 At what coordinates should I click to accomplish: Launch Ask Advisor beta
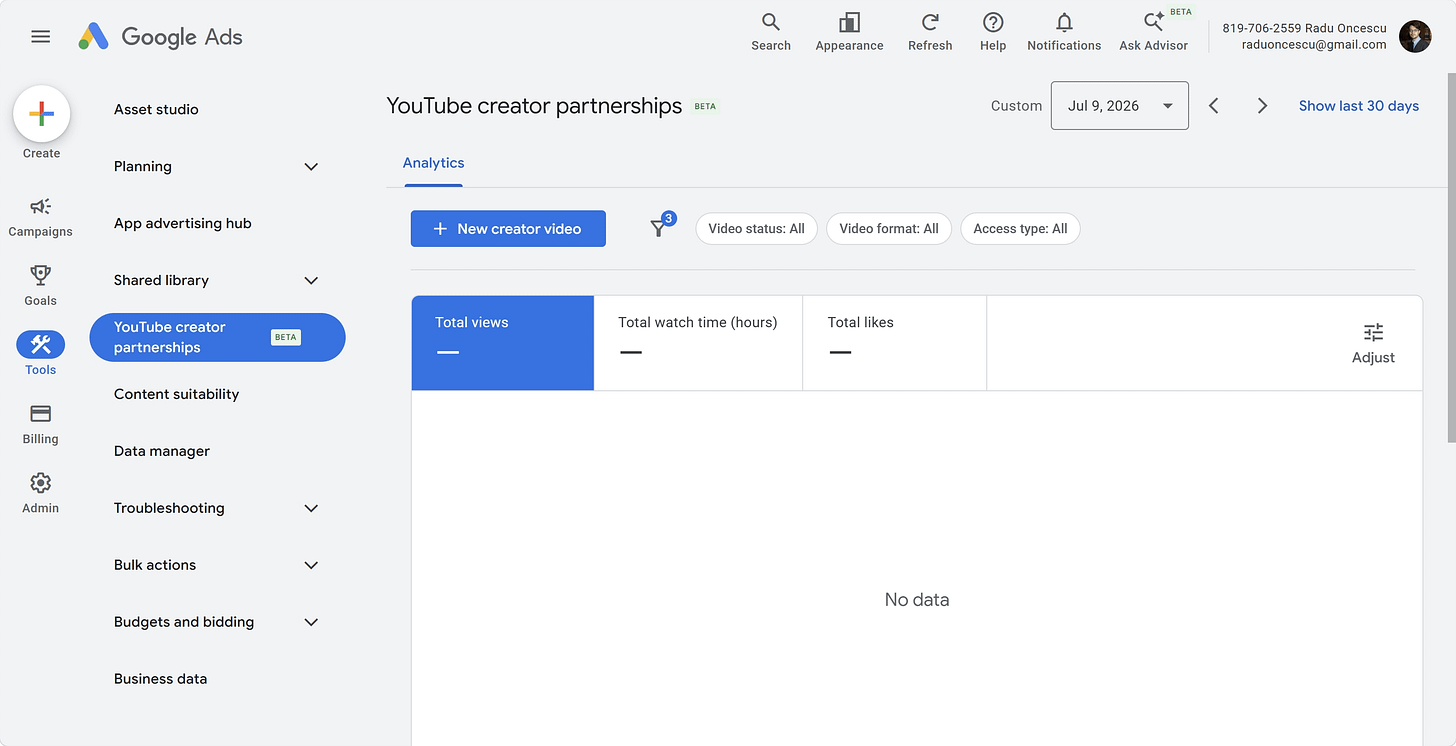pyautogui.click(x=1154, y=32)
